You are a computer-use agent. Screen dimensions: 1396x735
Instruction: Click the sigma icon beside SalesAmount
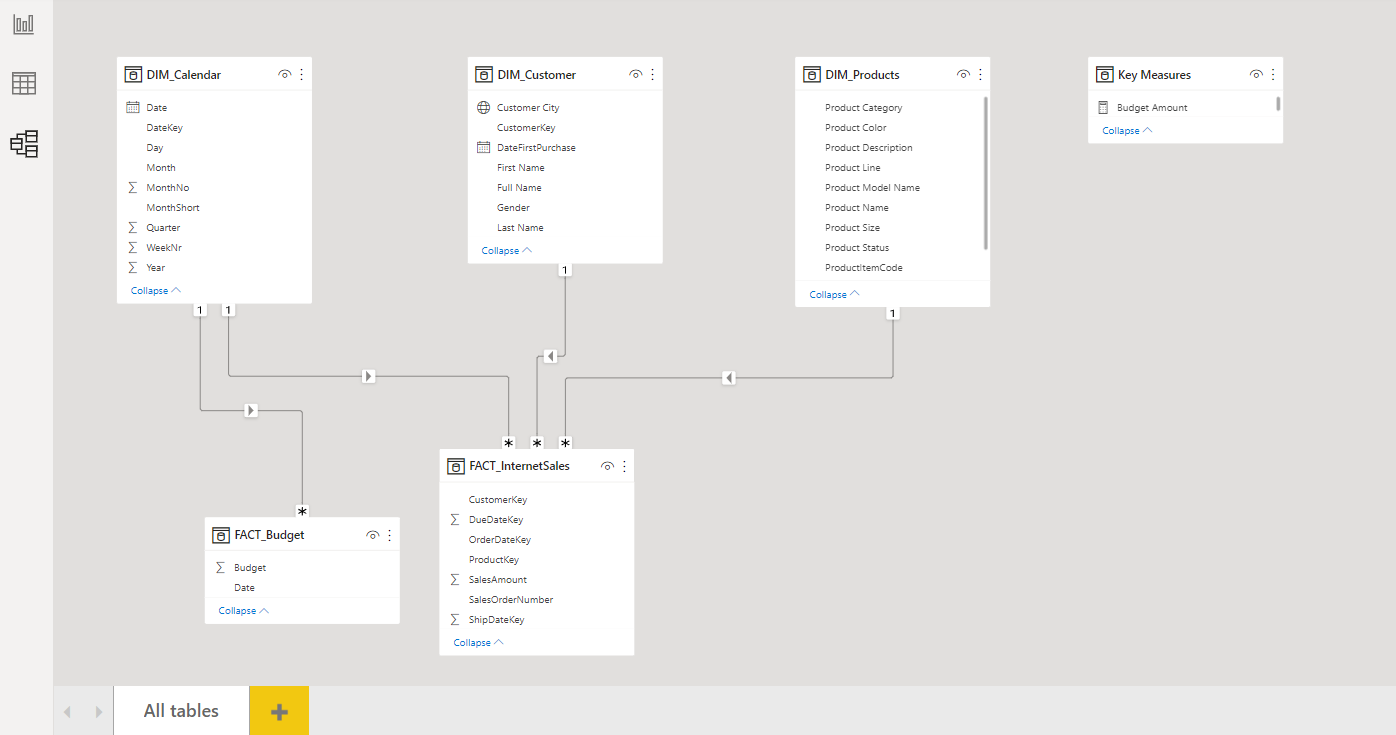[x=455, y=579]
